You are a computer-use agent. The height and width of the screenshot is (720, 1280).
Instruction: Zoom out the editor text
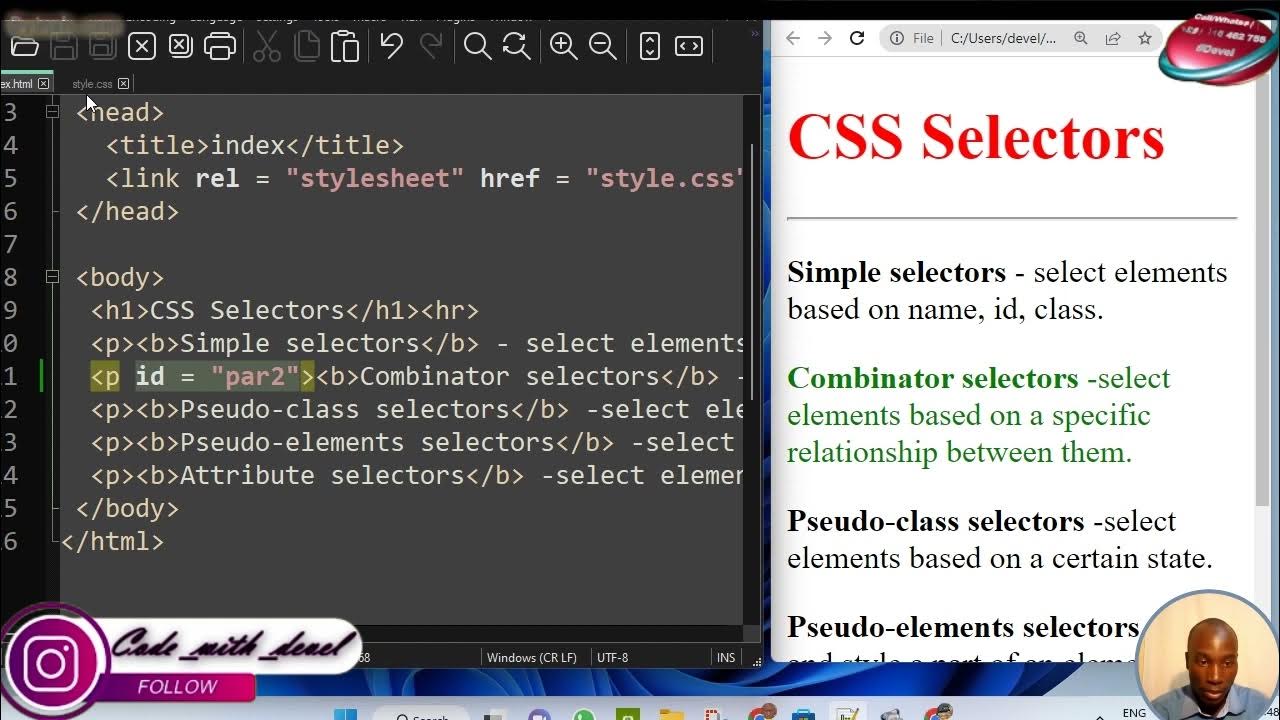(603, 46)
